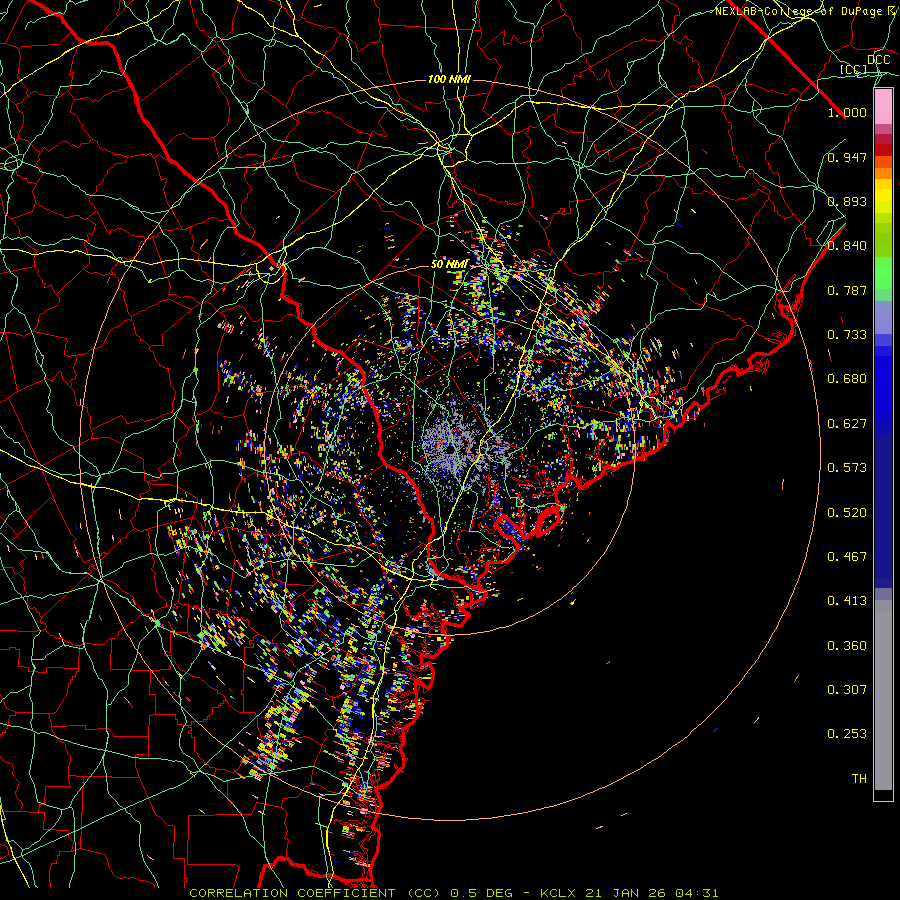Image resolution: width=900 pixels, height=900 pixels.
Task: Click the 0.573 color scale value
Action: pos(847,468)
